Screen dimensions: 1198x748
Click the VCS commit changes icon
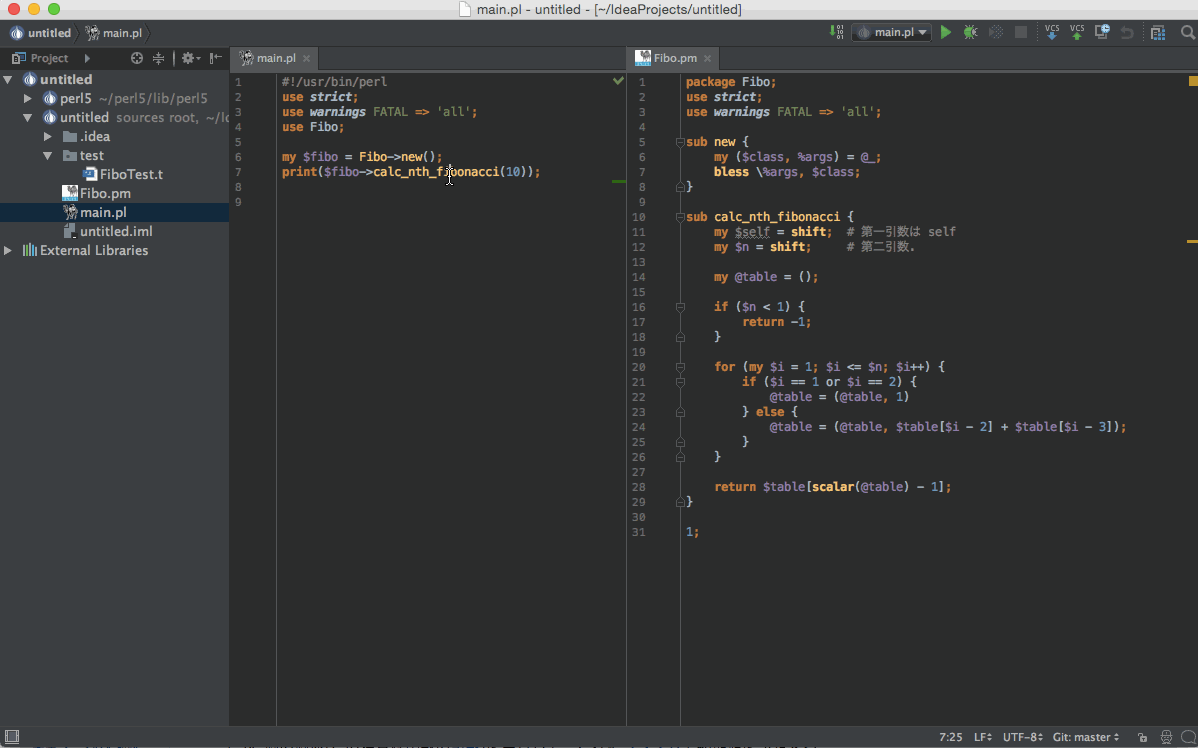click(x=1077, y=33)
